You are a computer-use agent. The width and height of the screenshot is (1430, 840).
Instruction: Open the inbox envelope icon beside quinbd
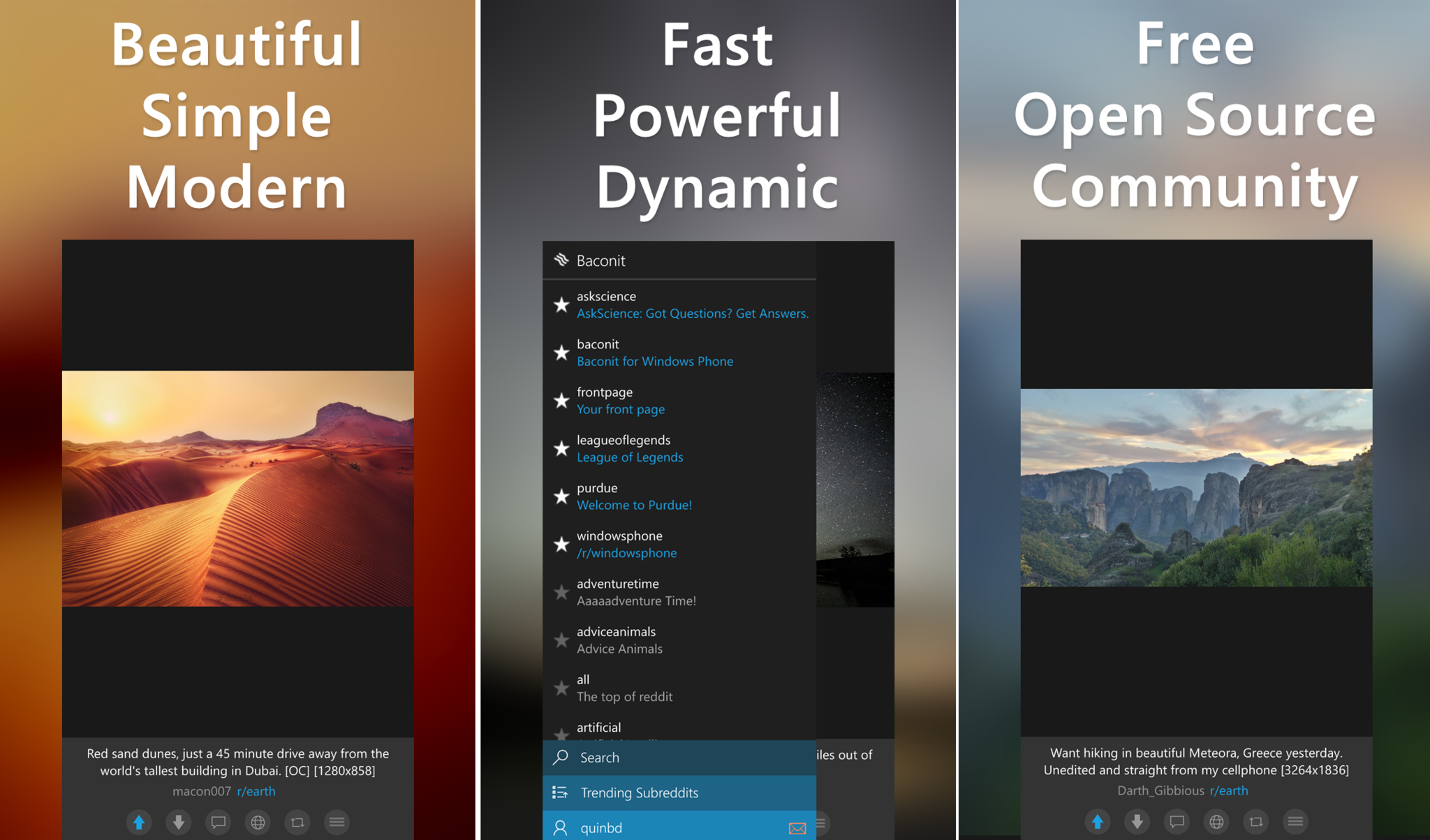pyautogui.click(x=797, y=828)
